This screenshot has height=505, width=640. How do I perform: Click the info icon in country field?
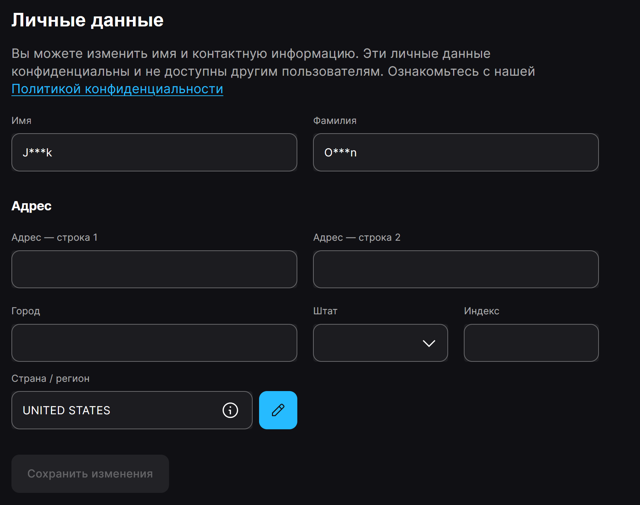(230, 410)
